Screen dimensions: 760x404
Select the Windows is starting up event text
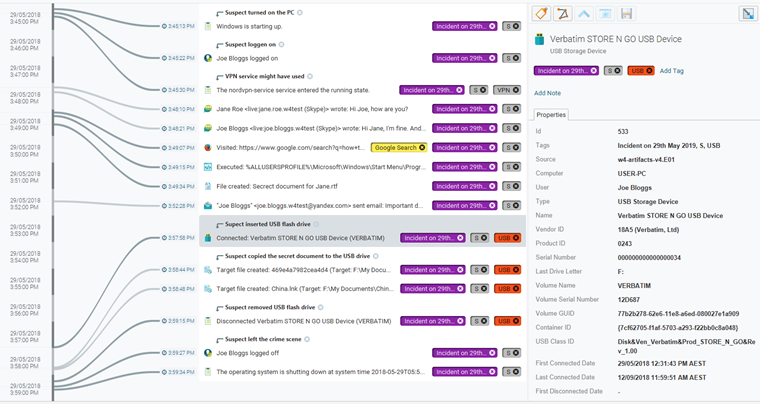tap(250, 26)
